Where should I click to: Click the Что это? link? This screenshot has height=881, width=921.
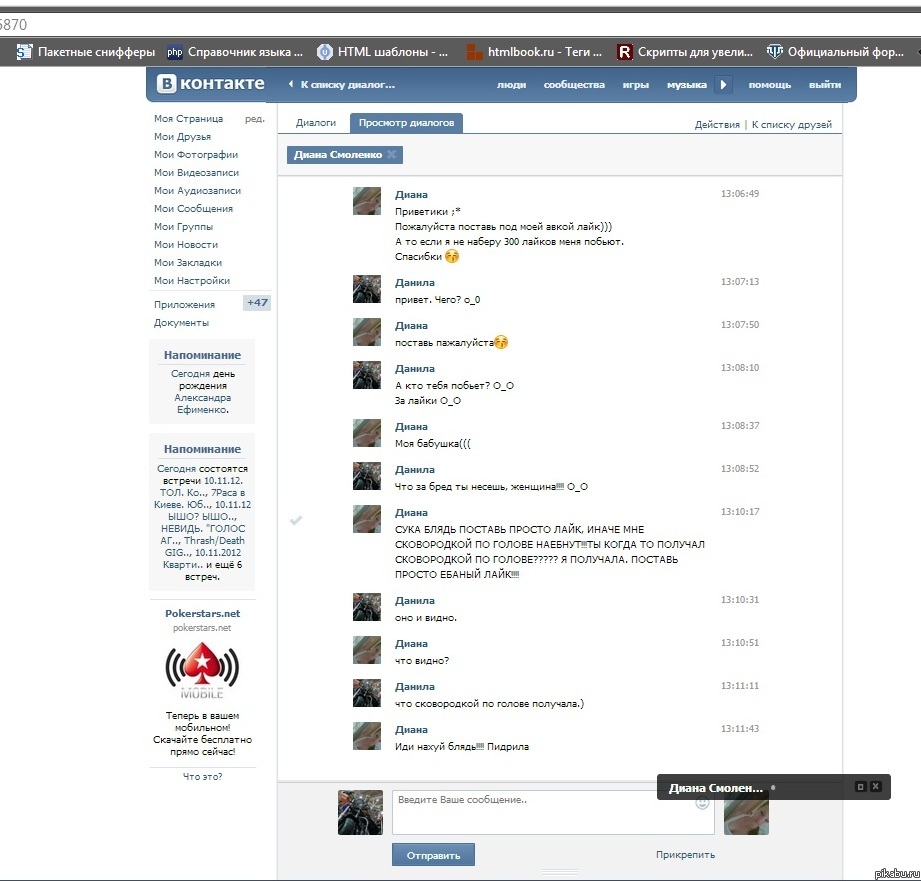click(203, 776)
